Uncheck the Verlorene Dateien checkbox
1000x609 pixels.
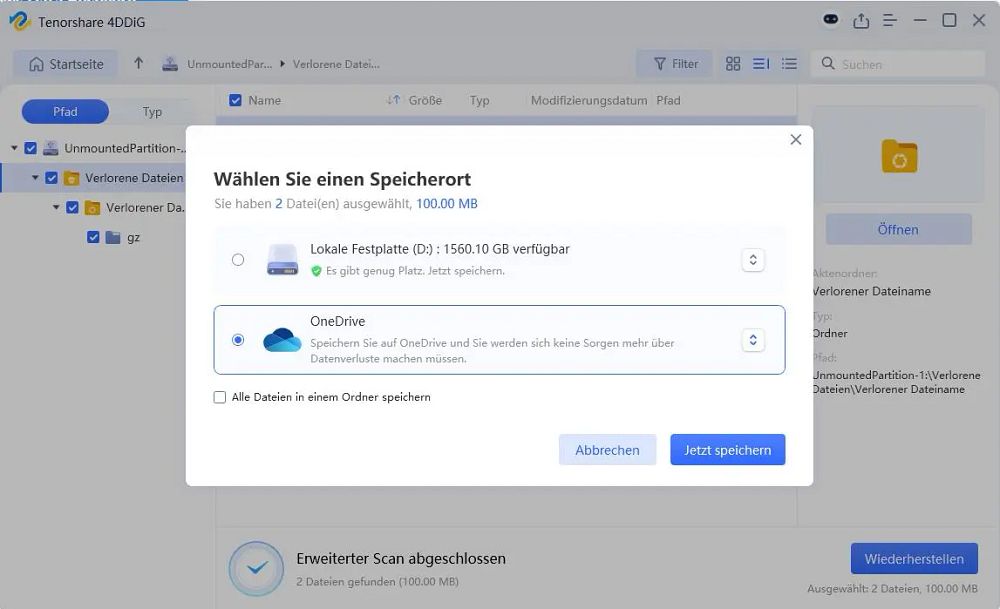click(x=52, y=178)
